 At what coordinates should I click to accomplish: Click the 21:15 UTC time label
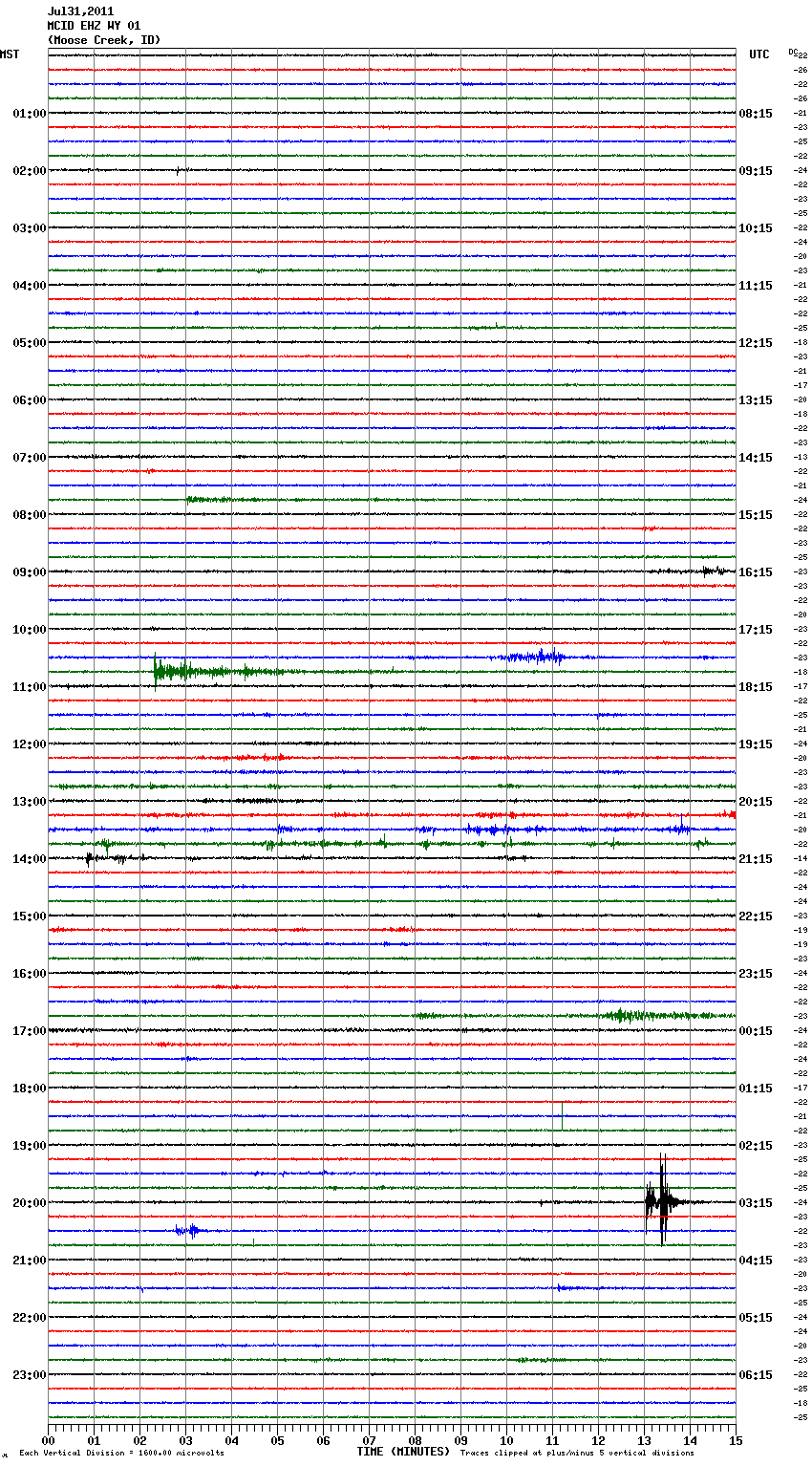point(756,859)
